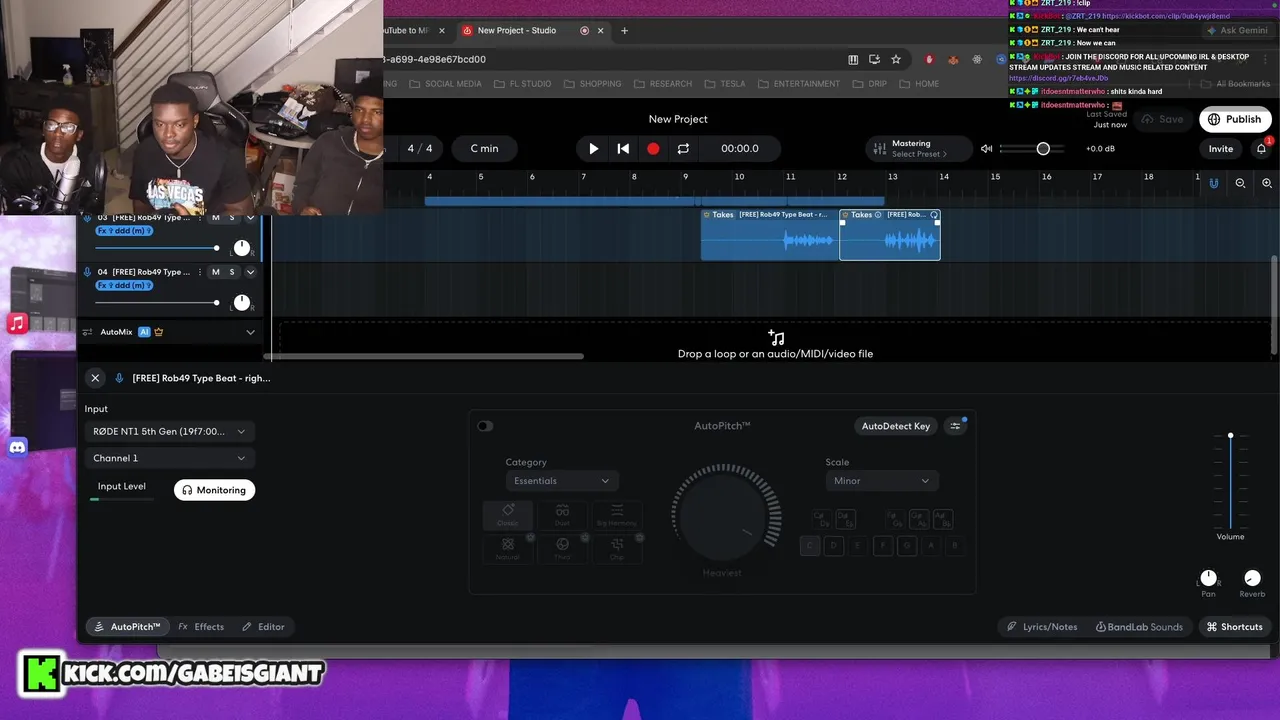1280x720 pixels.
Task: Click the AutoDetect Key button
Action: point(896,426)
